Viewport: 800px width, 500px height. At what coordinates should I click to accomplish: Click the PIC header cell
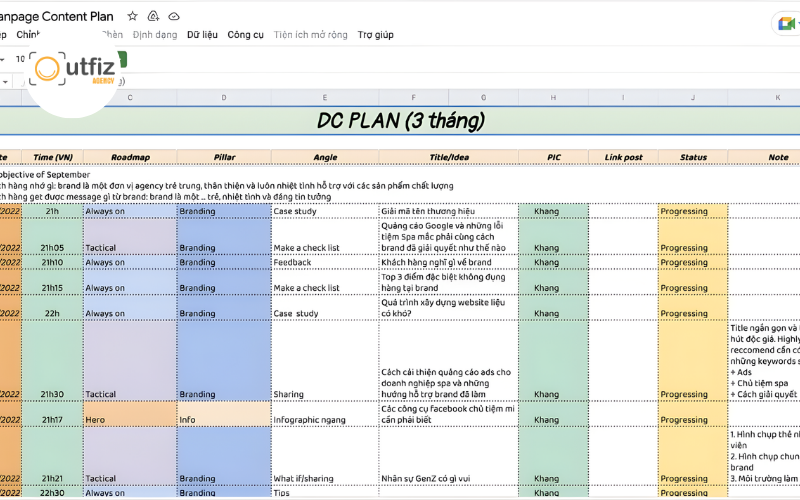click(553, 157)
